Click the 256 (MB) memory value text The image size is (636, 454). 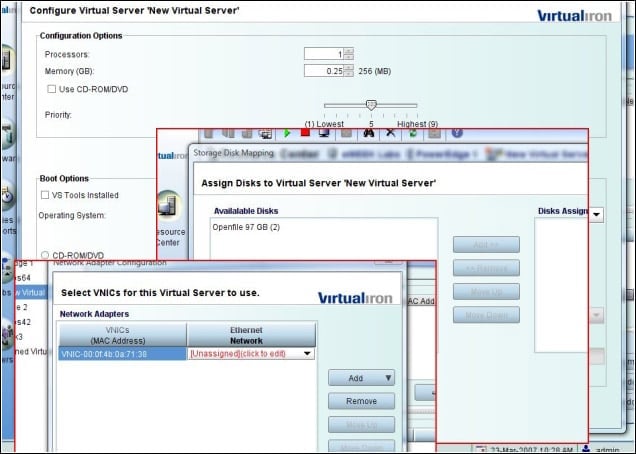(x=374, y=71)
